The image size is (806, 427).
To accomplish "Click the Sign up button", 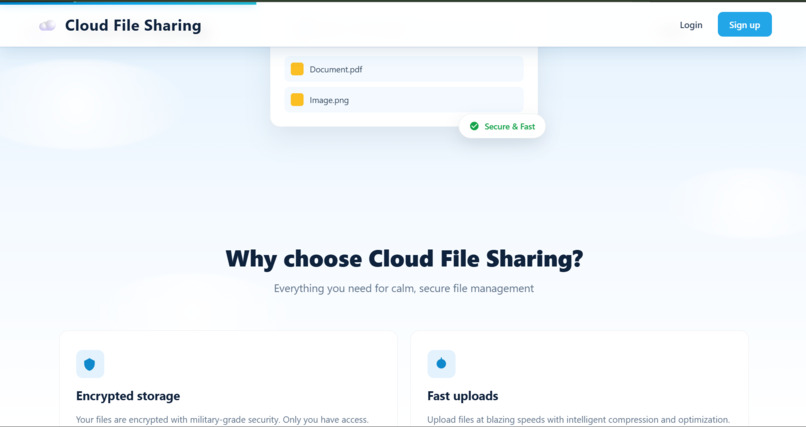I will (744, 25).
